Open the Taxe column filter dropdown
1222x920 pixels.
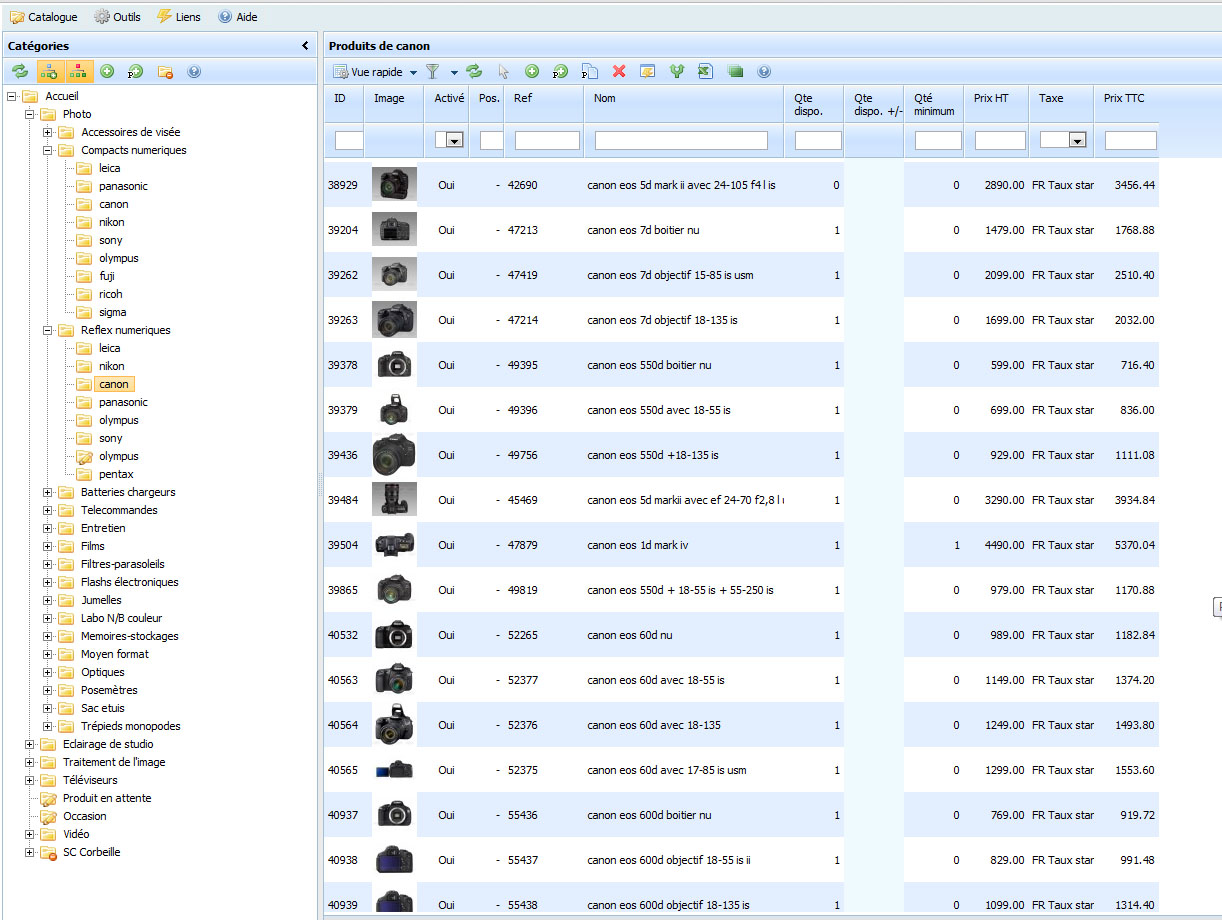tap(1077, 141)
